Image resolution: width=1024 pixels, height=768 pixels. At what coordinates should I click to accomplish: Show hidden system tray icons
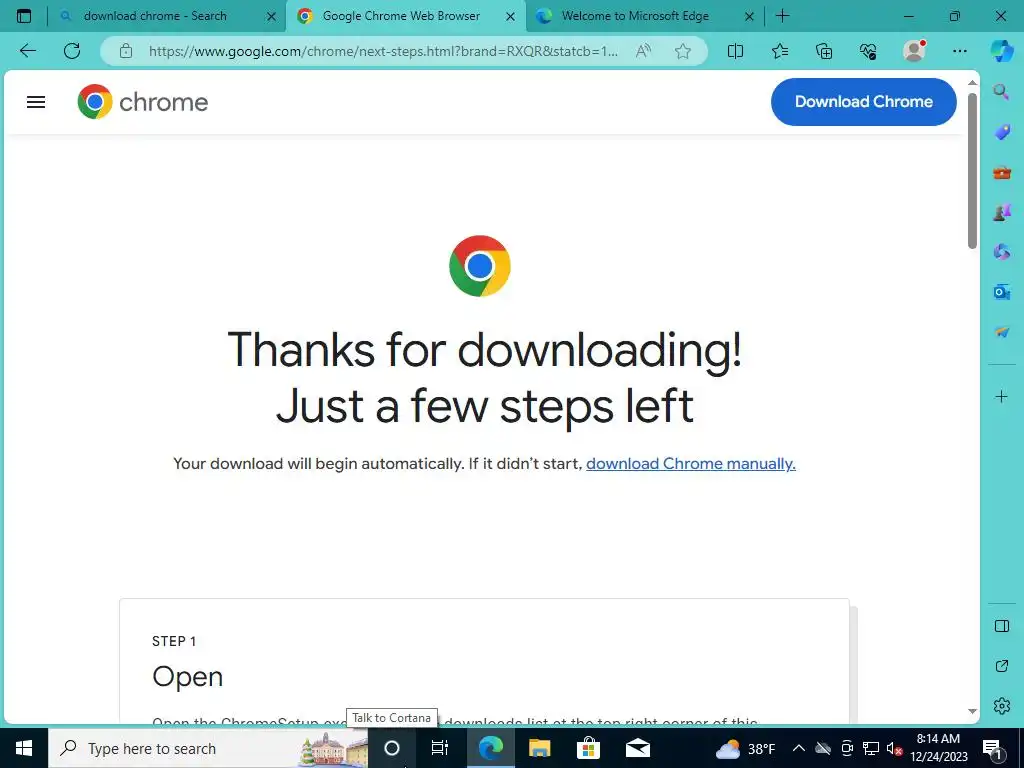click(799, 748)
